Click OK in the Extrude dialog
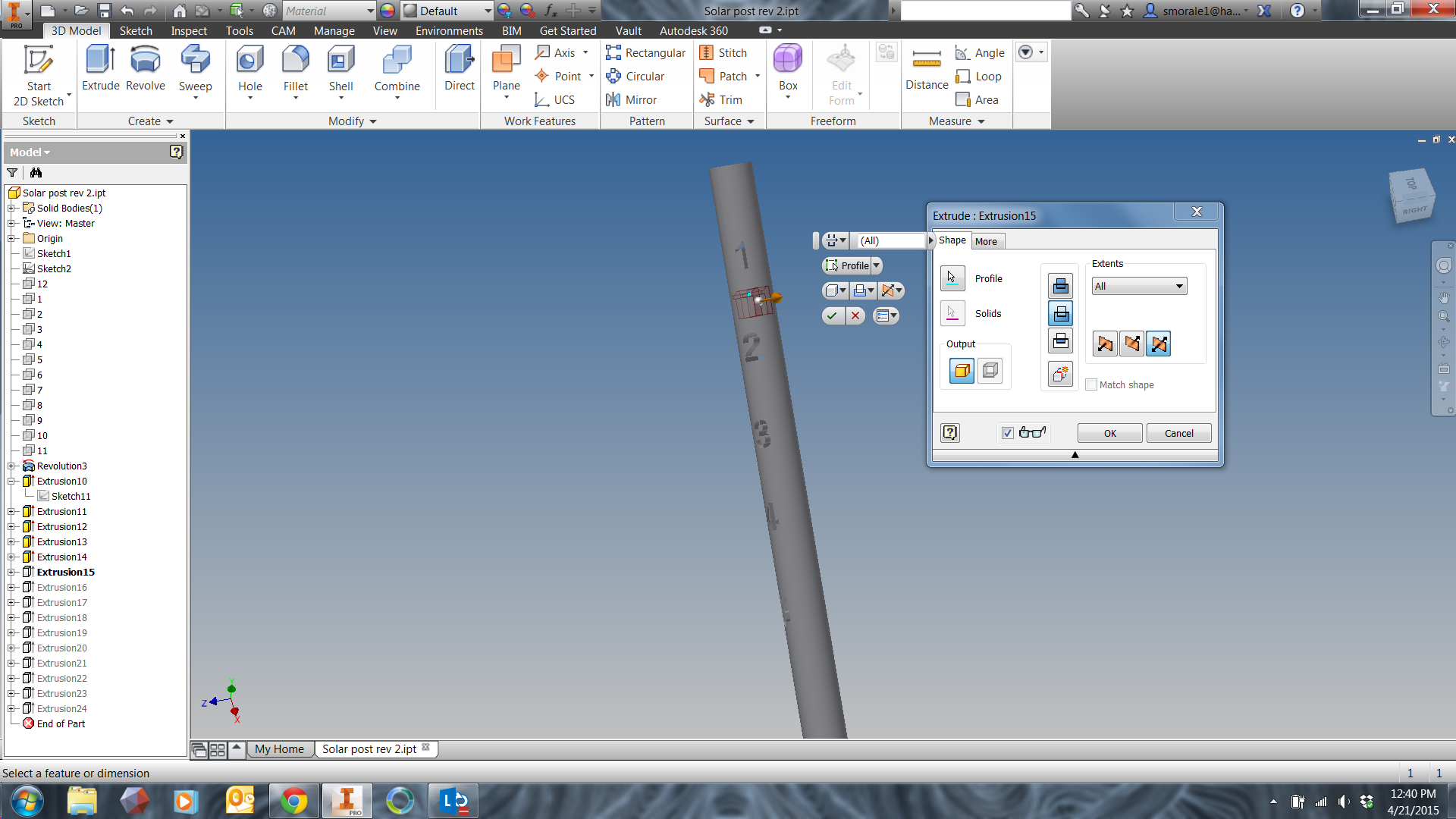Screen dimensions: 1456x819 [x=1109, y=433]
